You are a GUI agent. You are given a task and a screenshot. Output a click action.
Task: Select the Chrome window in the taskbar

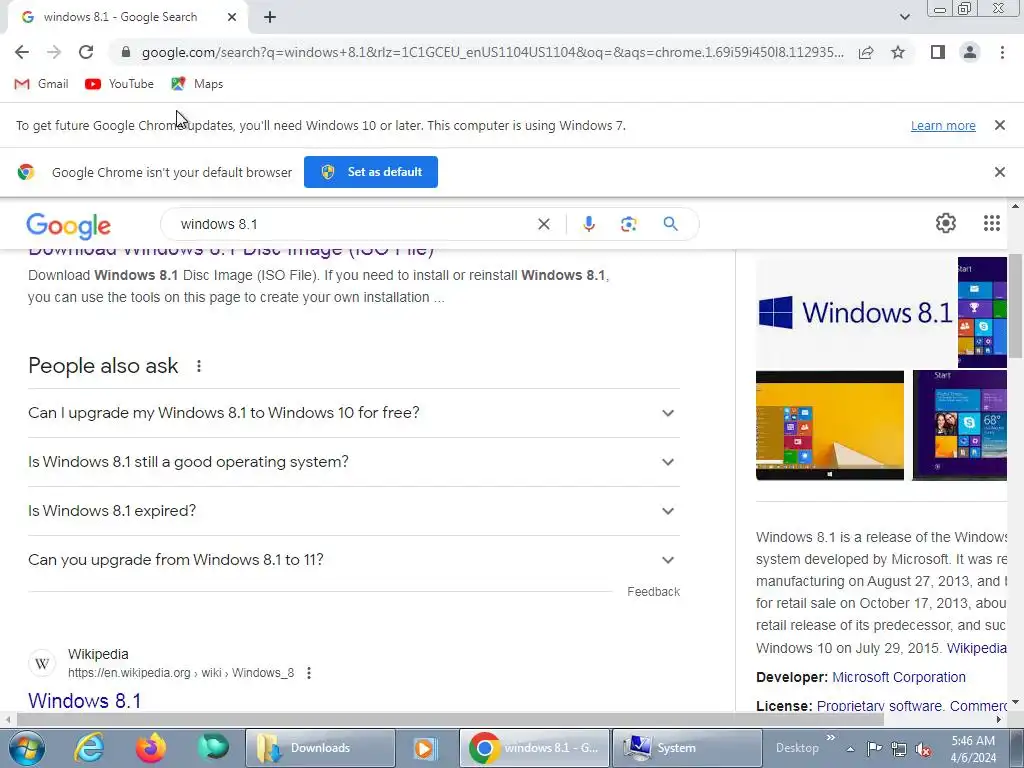click(534, 748)
